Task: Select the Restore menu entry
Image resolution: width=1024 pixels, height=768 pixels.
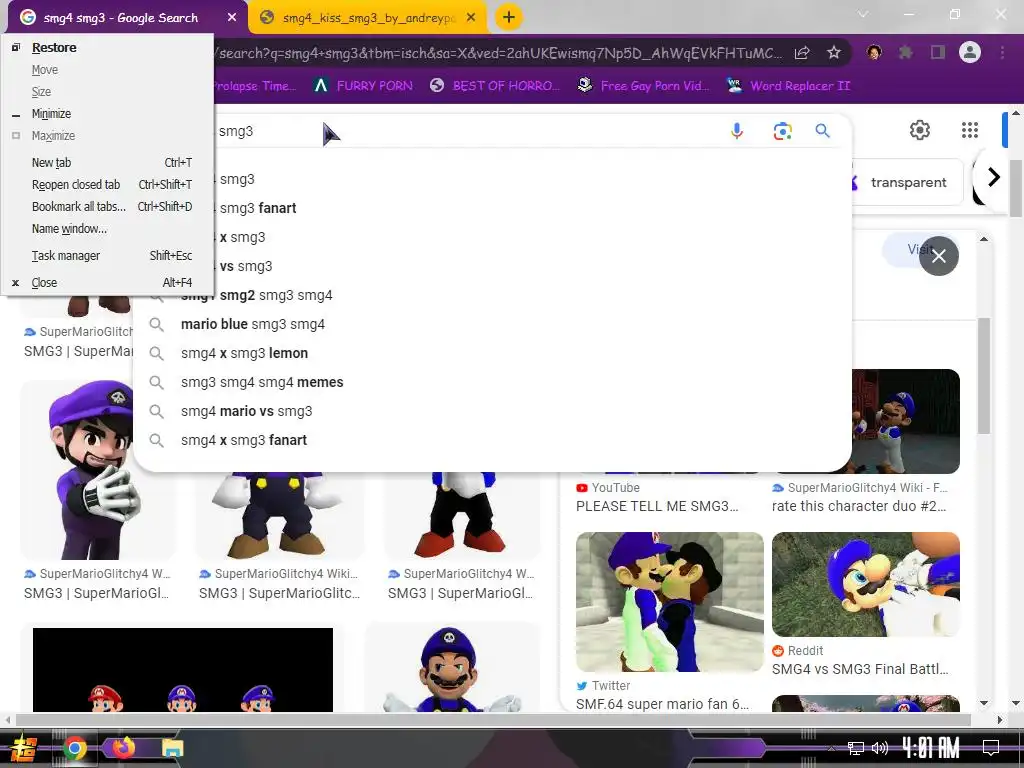Action: click(x=107, y=48)
